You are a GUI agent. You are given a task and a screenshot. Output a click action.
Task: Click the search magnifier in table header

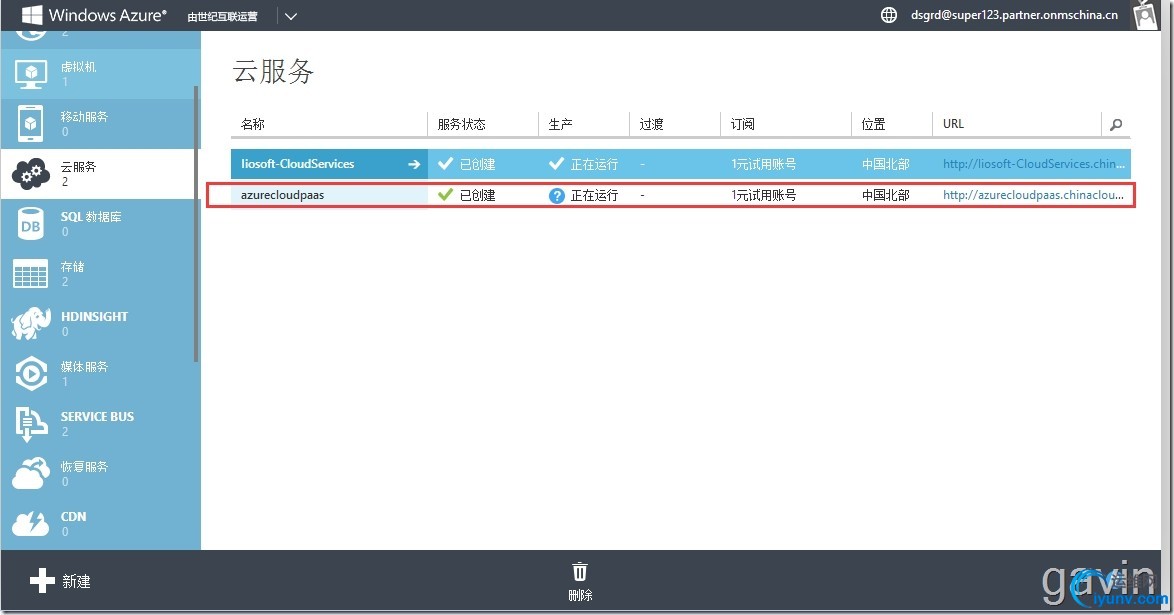tap(1116, 124)
